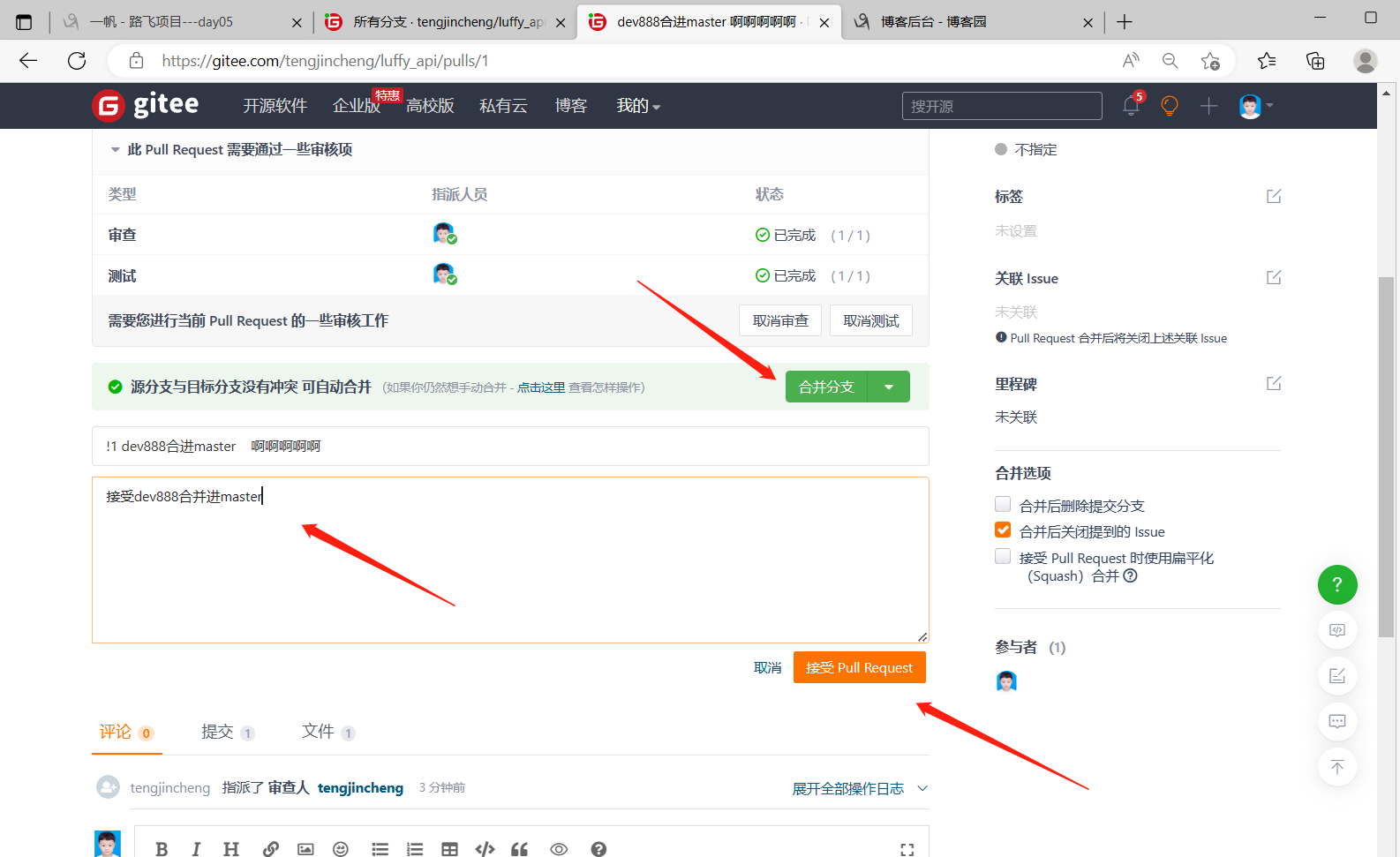Switch to the 提交 tab
This screenshot has width=1400, height=857.
pyautogui.click(x=228, y=732)
